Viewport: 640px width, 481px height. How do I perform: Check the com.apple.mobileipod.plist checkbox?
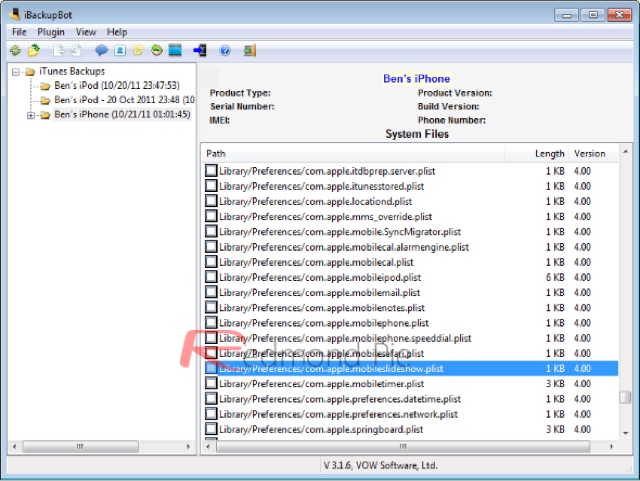tap(211, 277)
